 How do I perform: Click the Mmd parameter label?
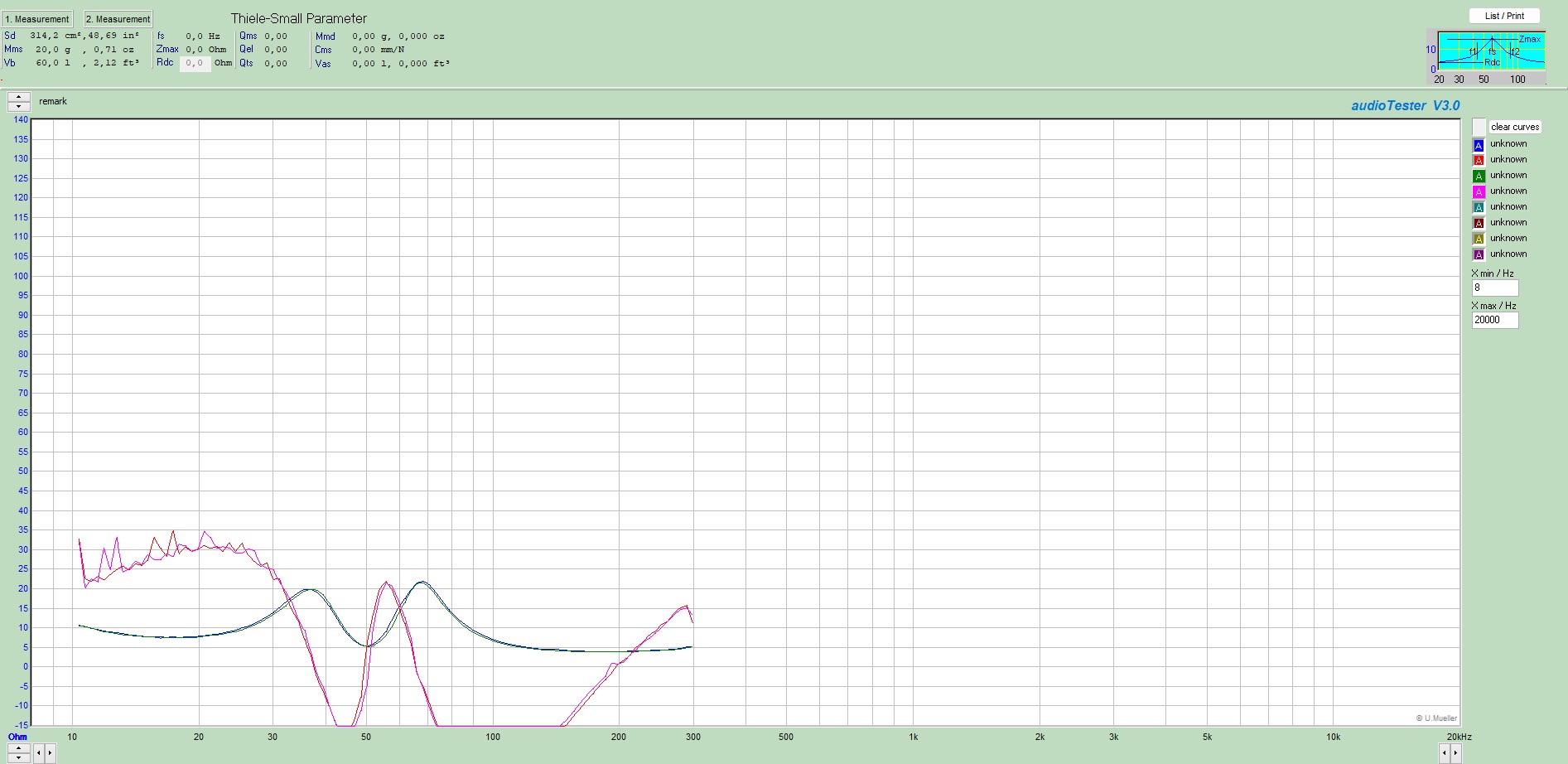coord(326,36)
